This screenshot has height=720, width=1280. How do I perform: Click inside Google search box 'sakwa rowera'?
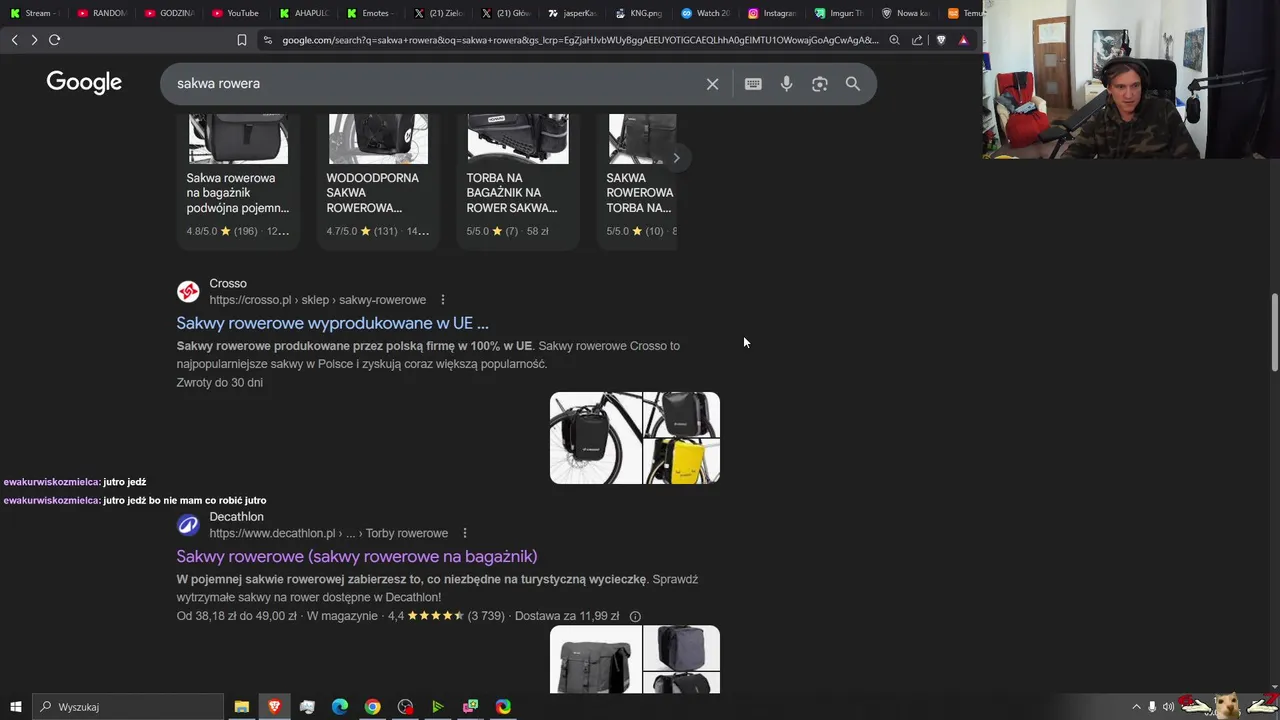(430, 84)
